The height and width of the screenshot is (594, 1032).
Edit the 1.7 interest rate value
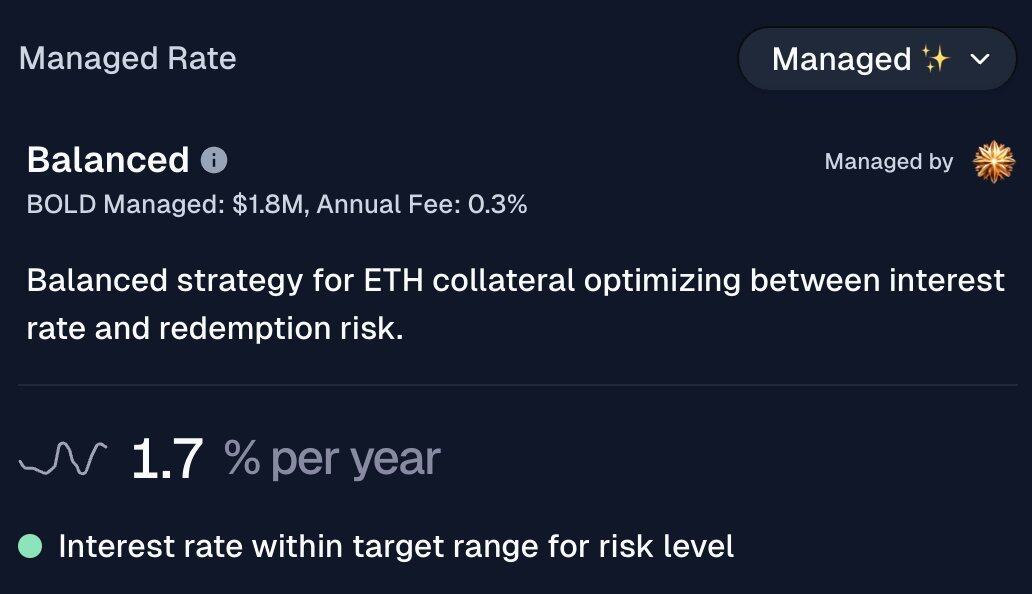click(x=167, y=458)
